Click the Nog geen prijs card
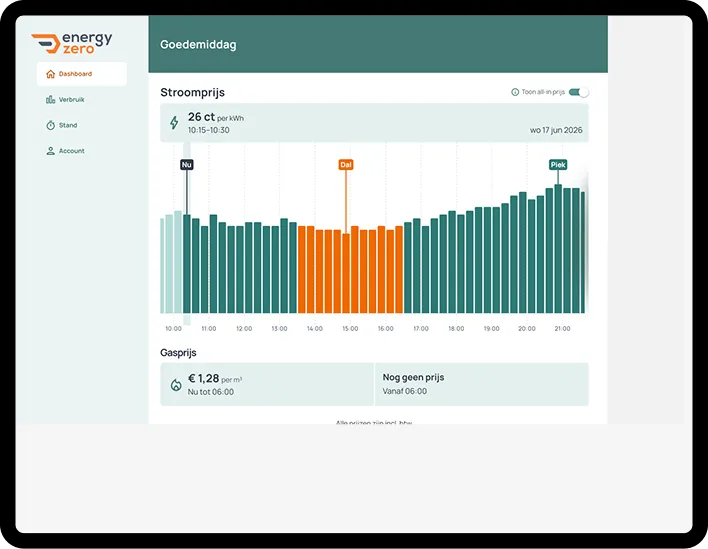This screenshot has width=708, height=549. (x=482, y=384)
